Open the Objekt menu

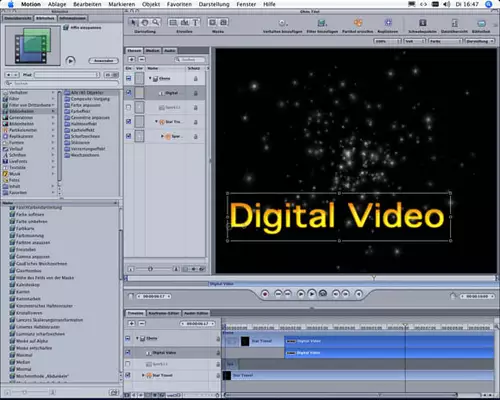(x=151, y=4)
